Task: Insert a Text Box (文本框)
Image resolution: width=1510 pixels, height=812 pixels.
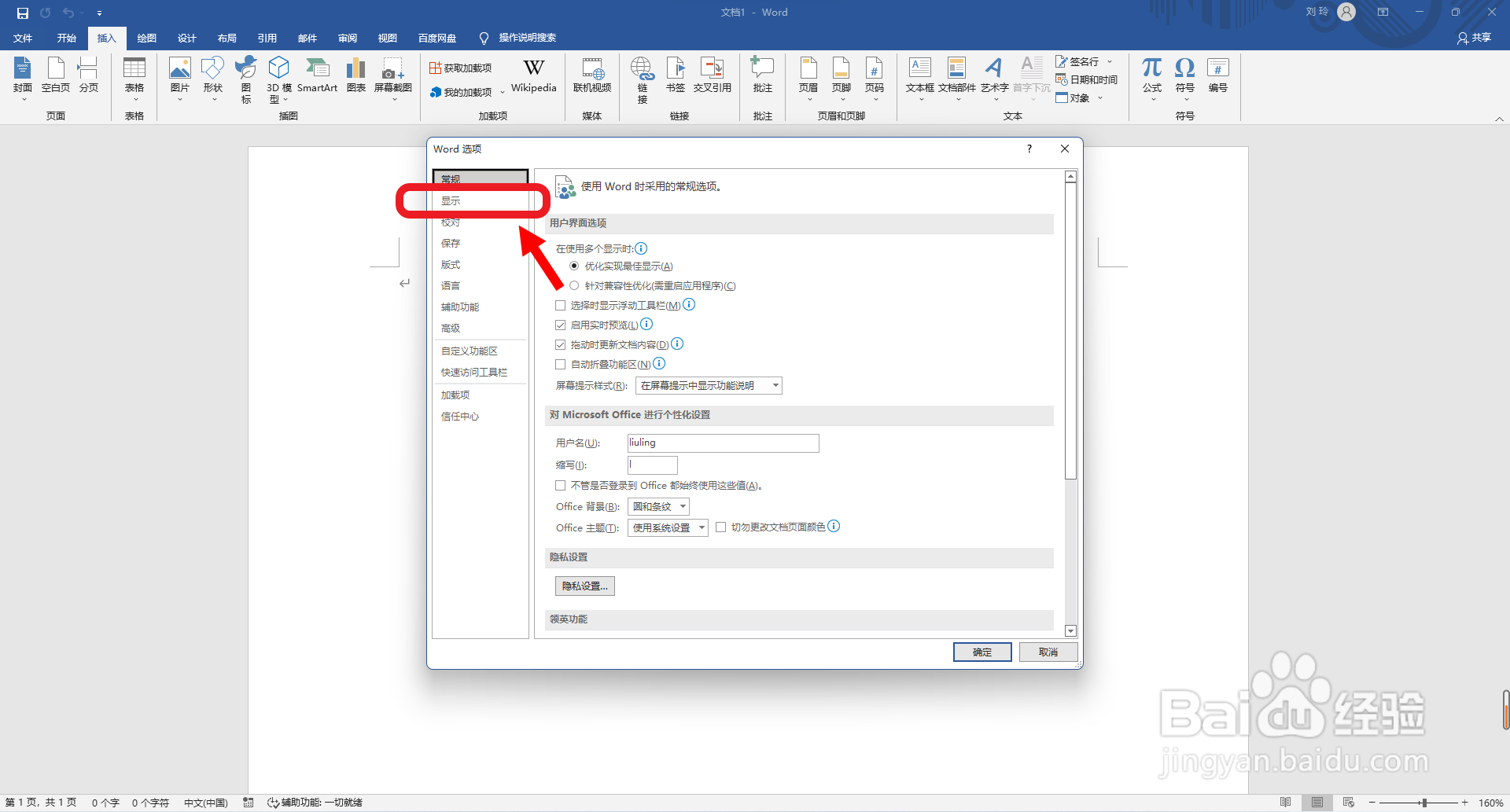Action: (x=920, y=77)
